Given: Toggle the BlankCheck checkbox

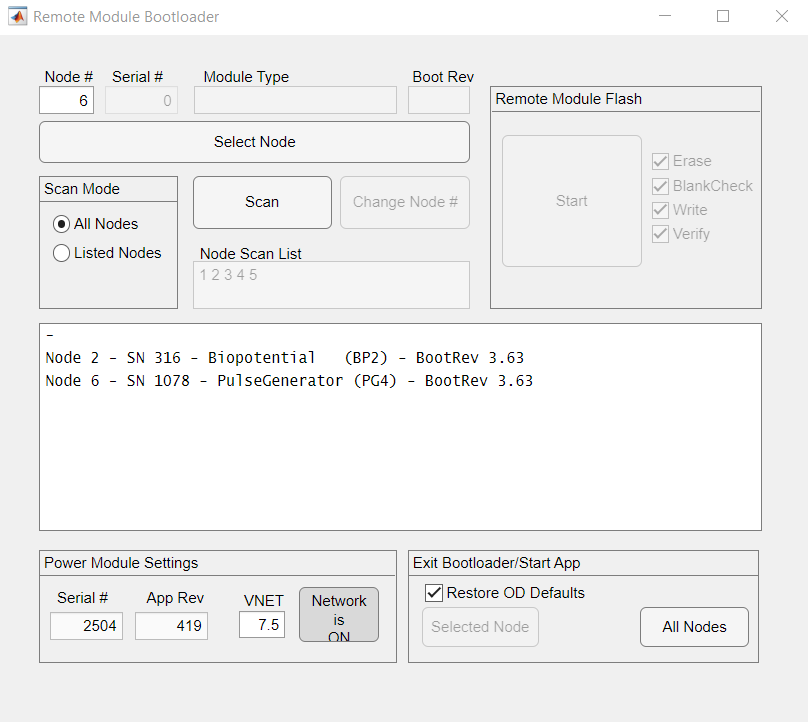Looking at the screenshot, I should coord(660,186).
